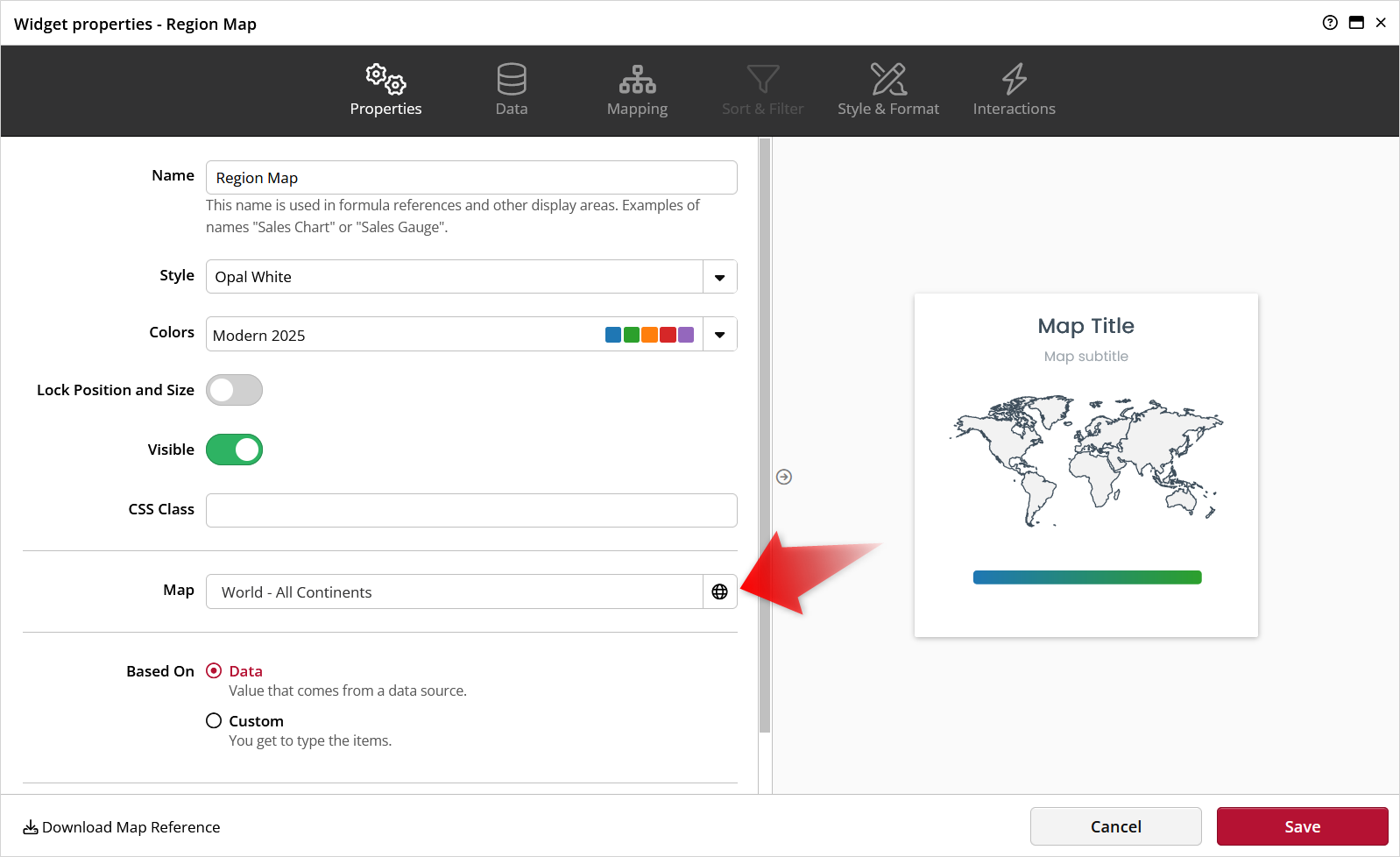Click the Download Map Reference link
The height and width of the screenshot is (857, 1400).
(122, 827)
